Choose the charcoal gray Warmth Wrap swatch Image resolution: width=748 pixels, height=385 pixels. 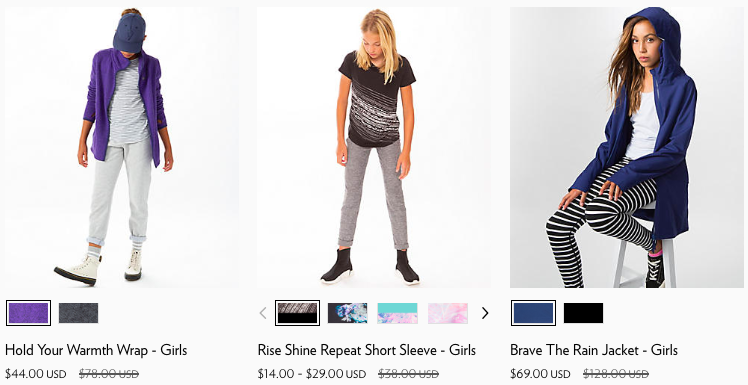tap(79, 313)
